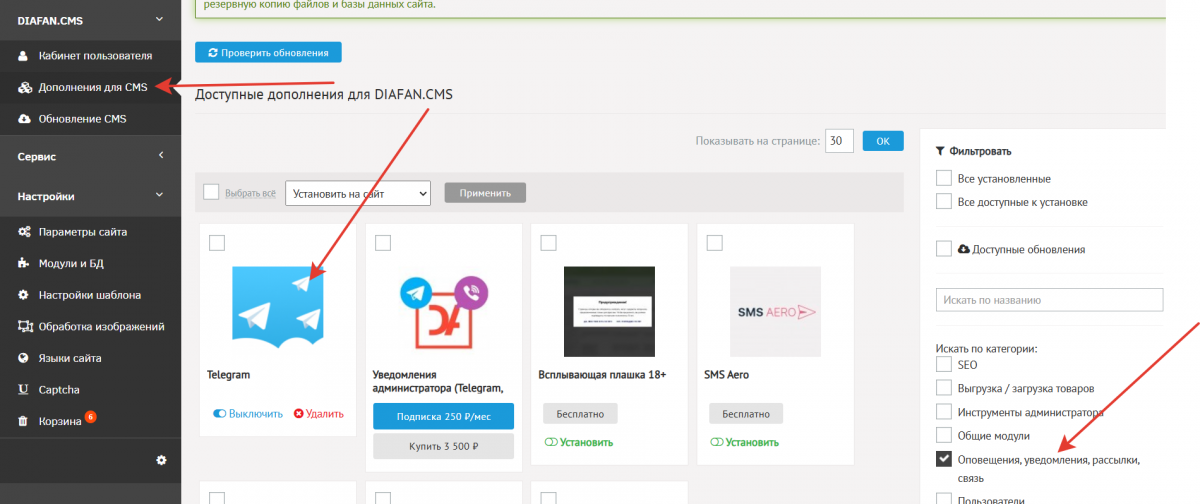Click the Искать по названию search field
The width and height of the screenshot is (1200, 504).
pyautogui.click(x=1050, y=300)
